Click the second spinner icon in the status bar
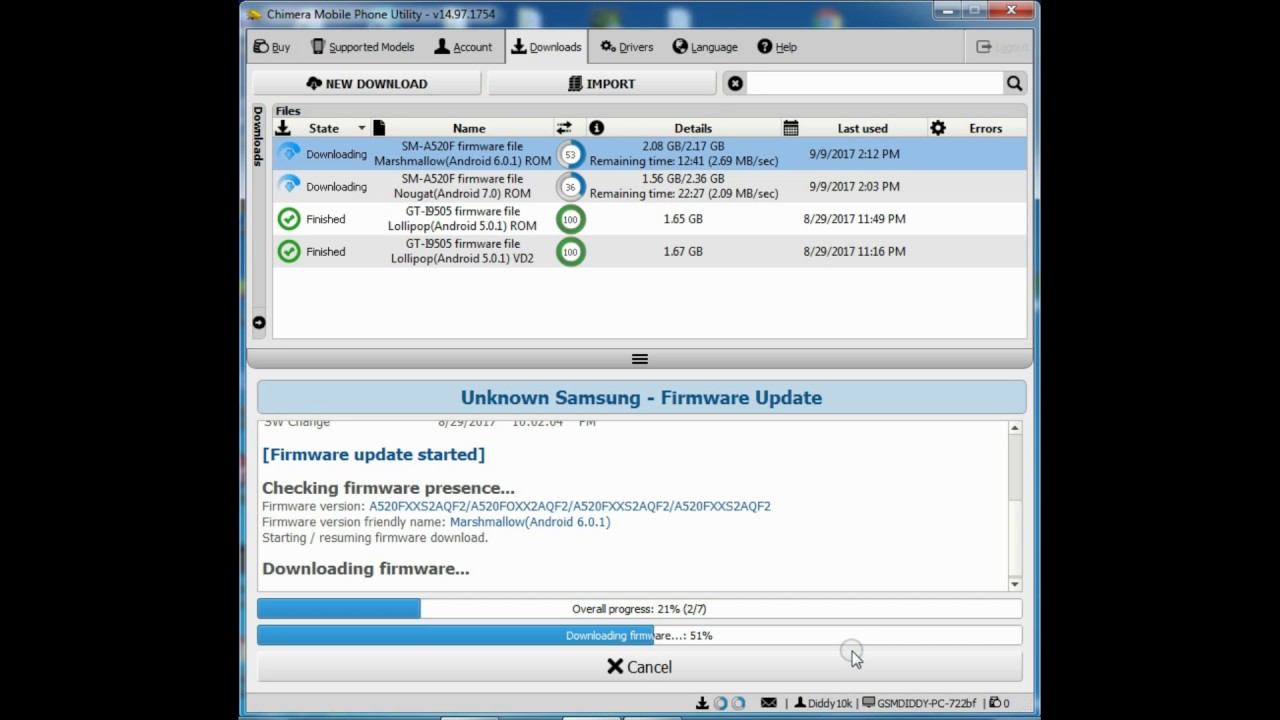This screenshot has width=1280, height=720. pos(738,703)
